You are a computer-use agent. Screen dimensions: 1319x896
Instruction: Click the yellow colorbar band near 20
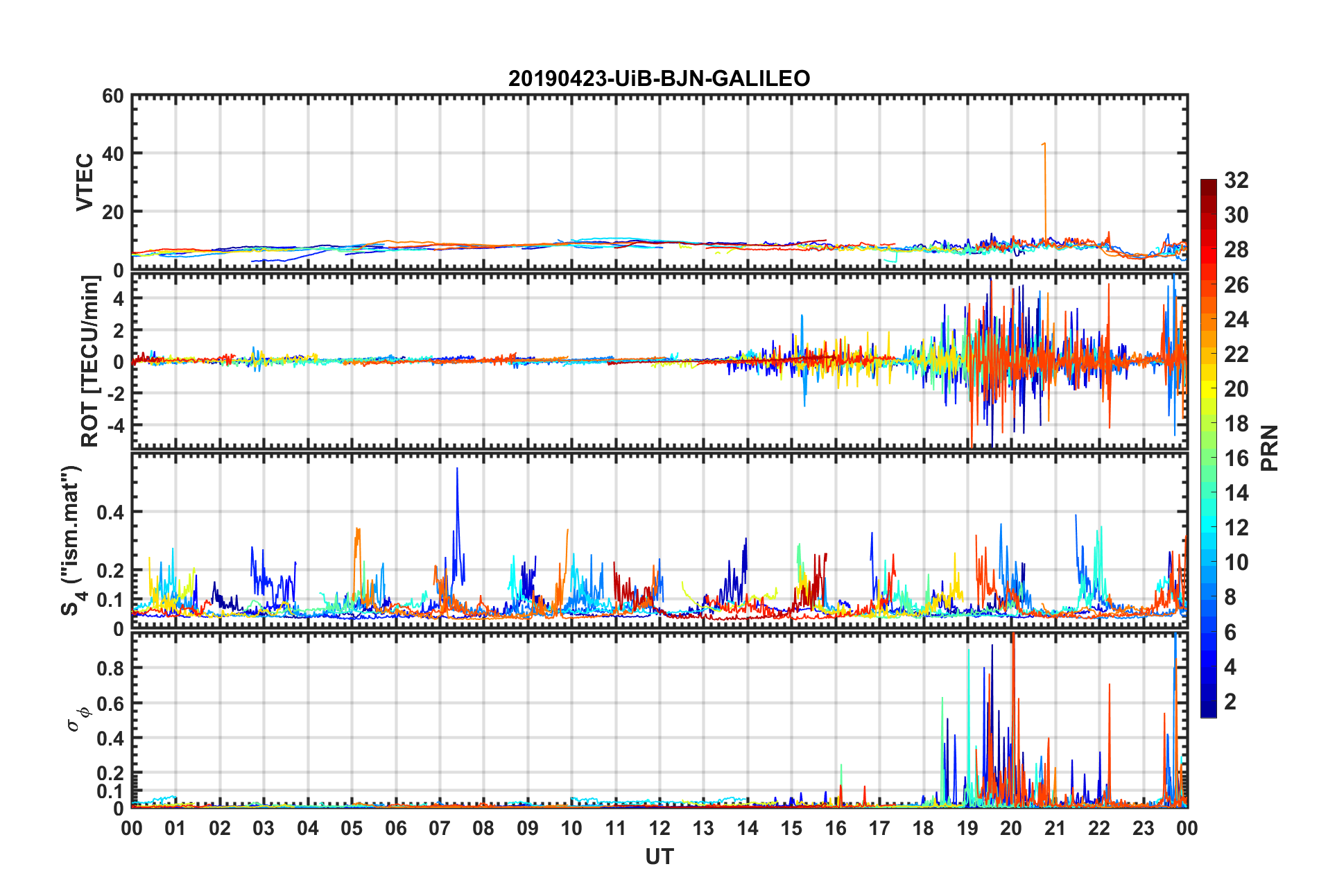coord(1209,388)
